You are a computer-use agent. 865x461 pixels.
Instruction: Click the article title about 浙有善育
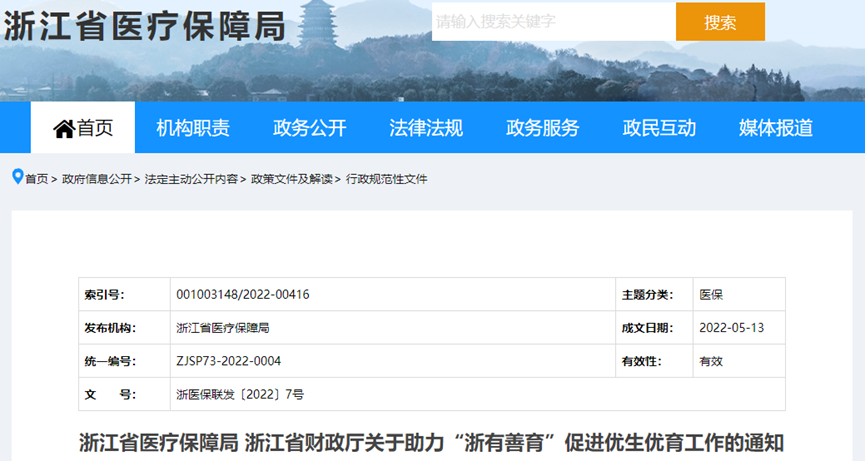click(x=431, y=443)
